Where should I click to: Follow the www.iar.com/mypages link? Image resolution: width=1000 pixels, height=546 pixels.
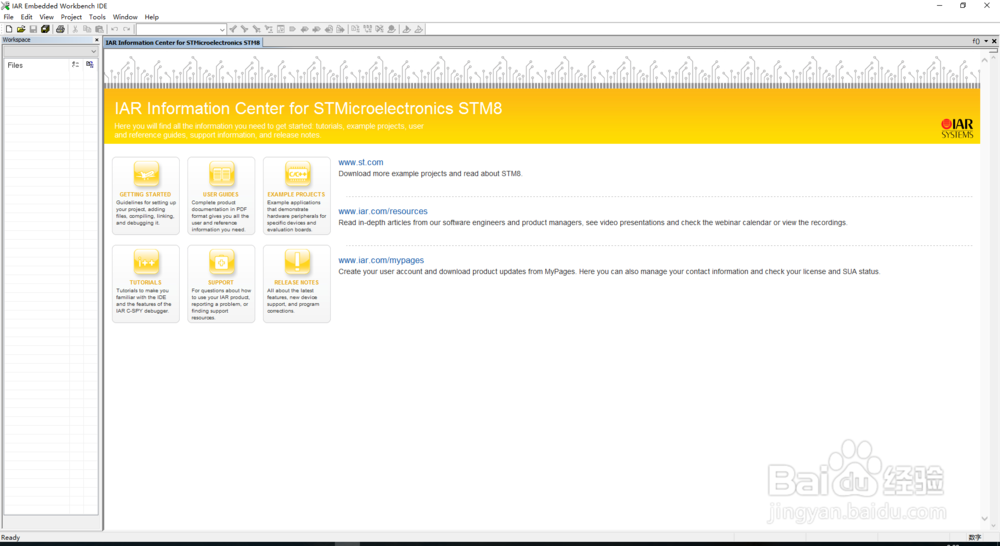[x=381, y=260]
